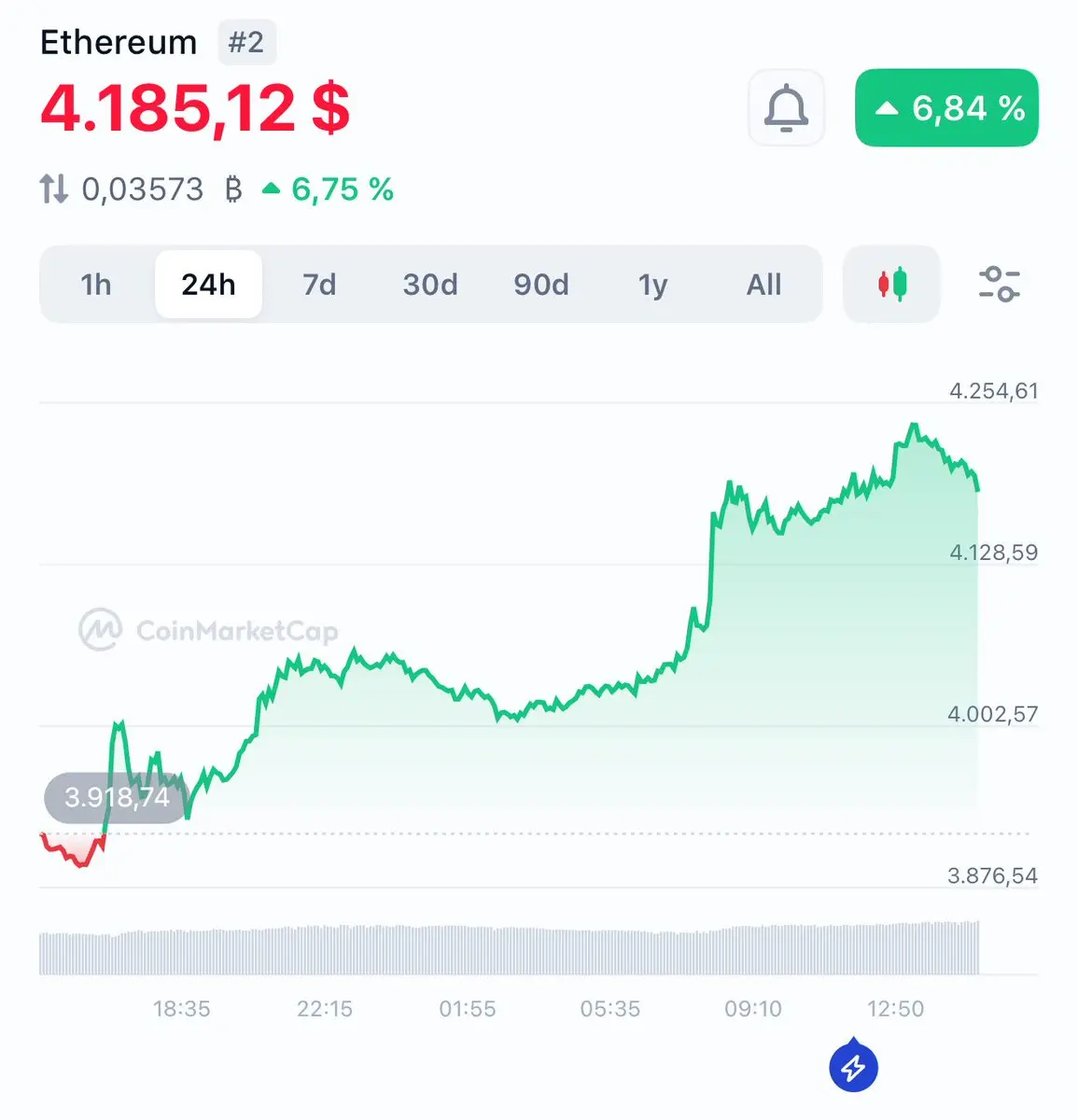Select the 24h timeframe tab
The height and width of the screenshot is (1120, 1078).
click(x=208, y=285)
